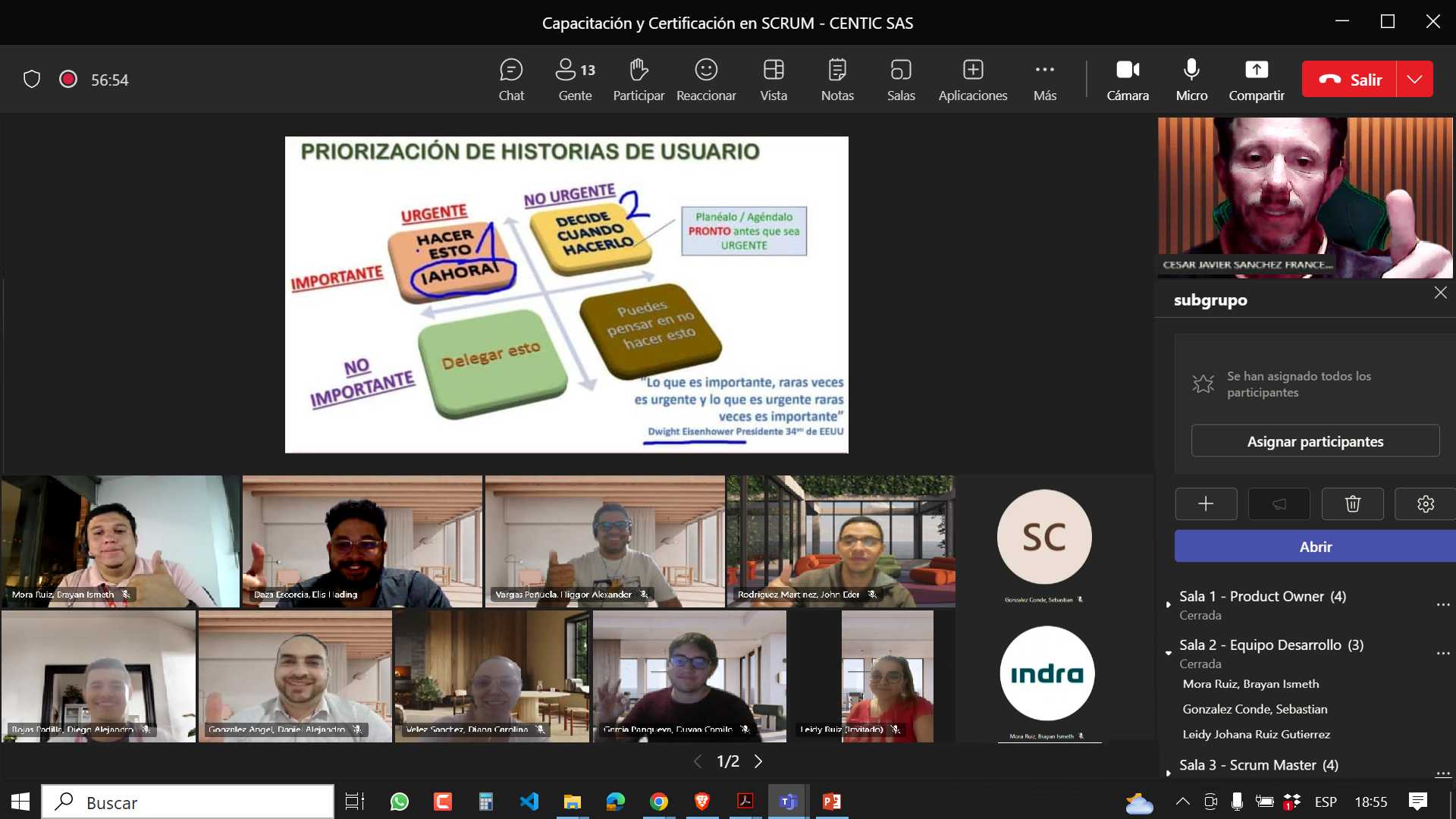Select Gonzalez Conde, Sebastian in Sala 2
The height and width of the screenshot is (819, 1456).
pos(1254,709)
